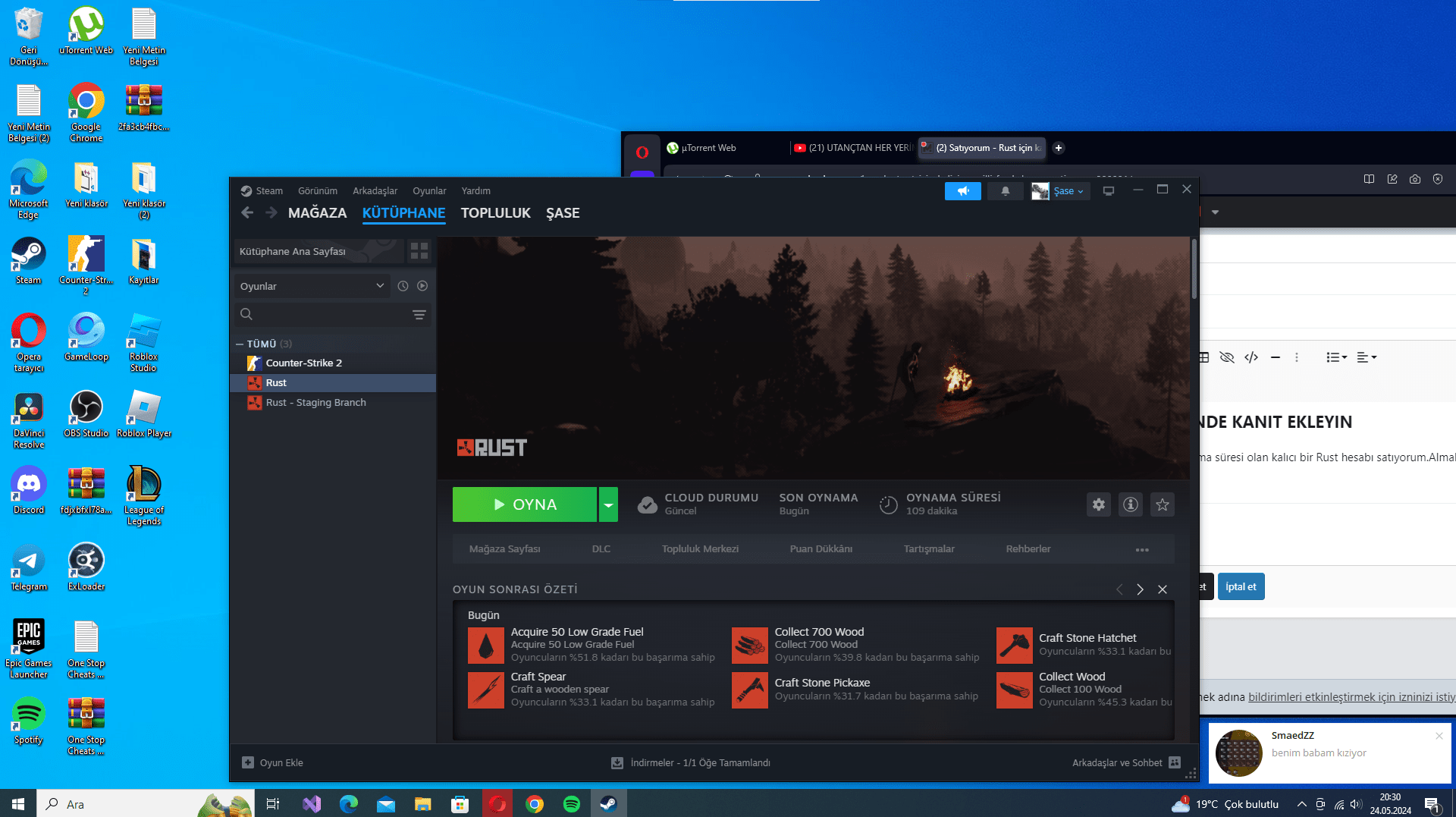1456x817 pixels.
Task: Sort library by recent activity clock icon
Action: coord(403,286)
